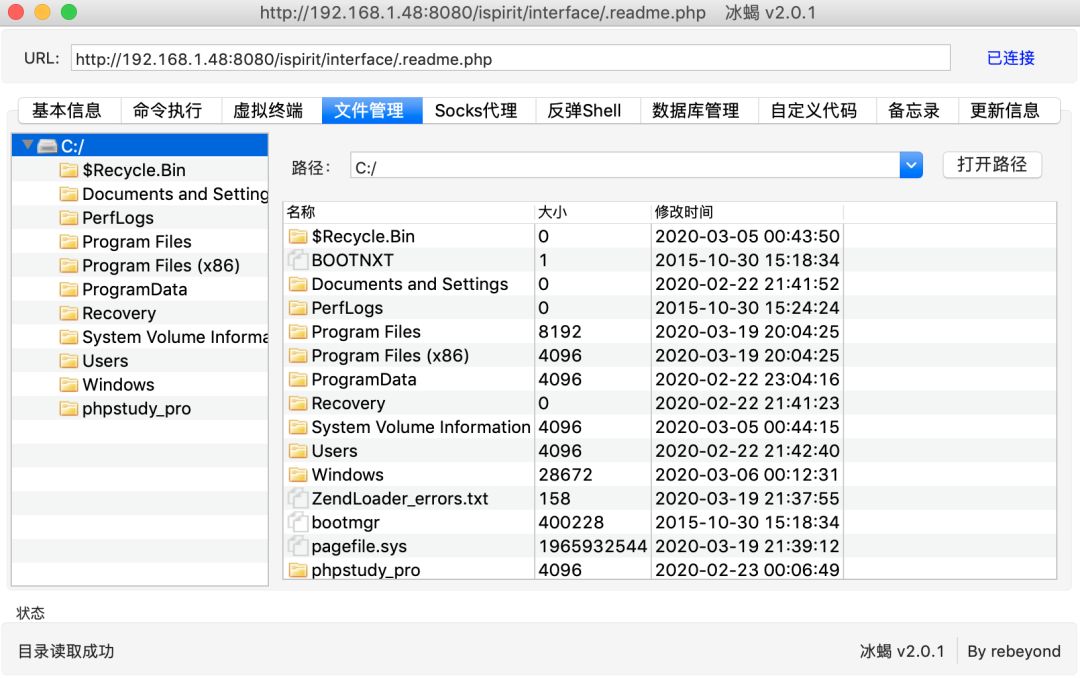Click the Program Files (x86) folder icon in list
The width and height of the screenshot is (1080, 678).
[x=298, y=356]
